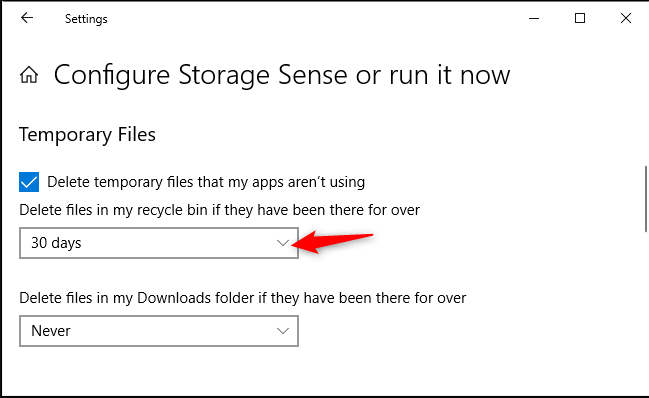The image size is (649, 398).
Task: Click the 'Temporary Files' section heading
Action: [x=87, y=134]
